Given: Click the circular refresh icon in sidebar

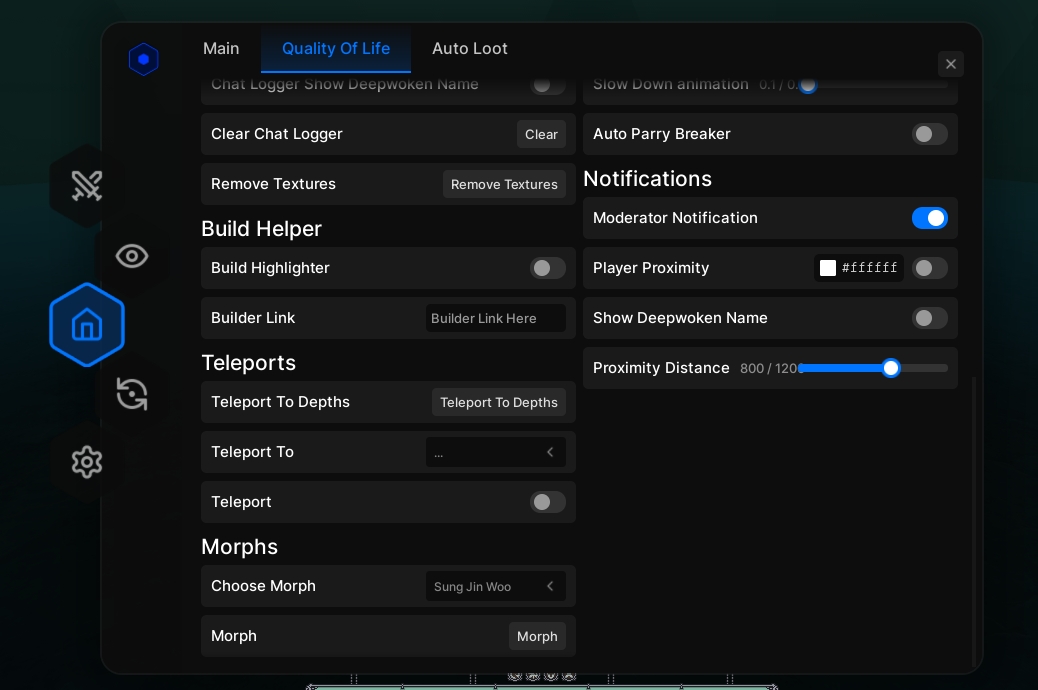Looking at the screenshot, I should pos(131,394).
